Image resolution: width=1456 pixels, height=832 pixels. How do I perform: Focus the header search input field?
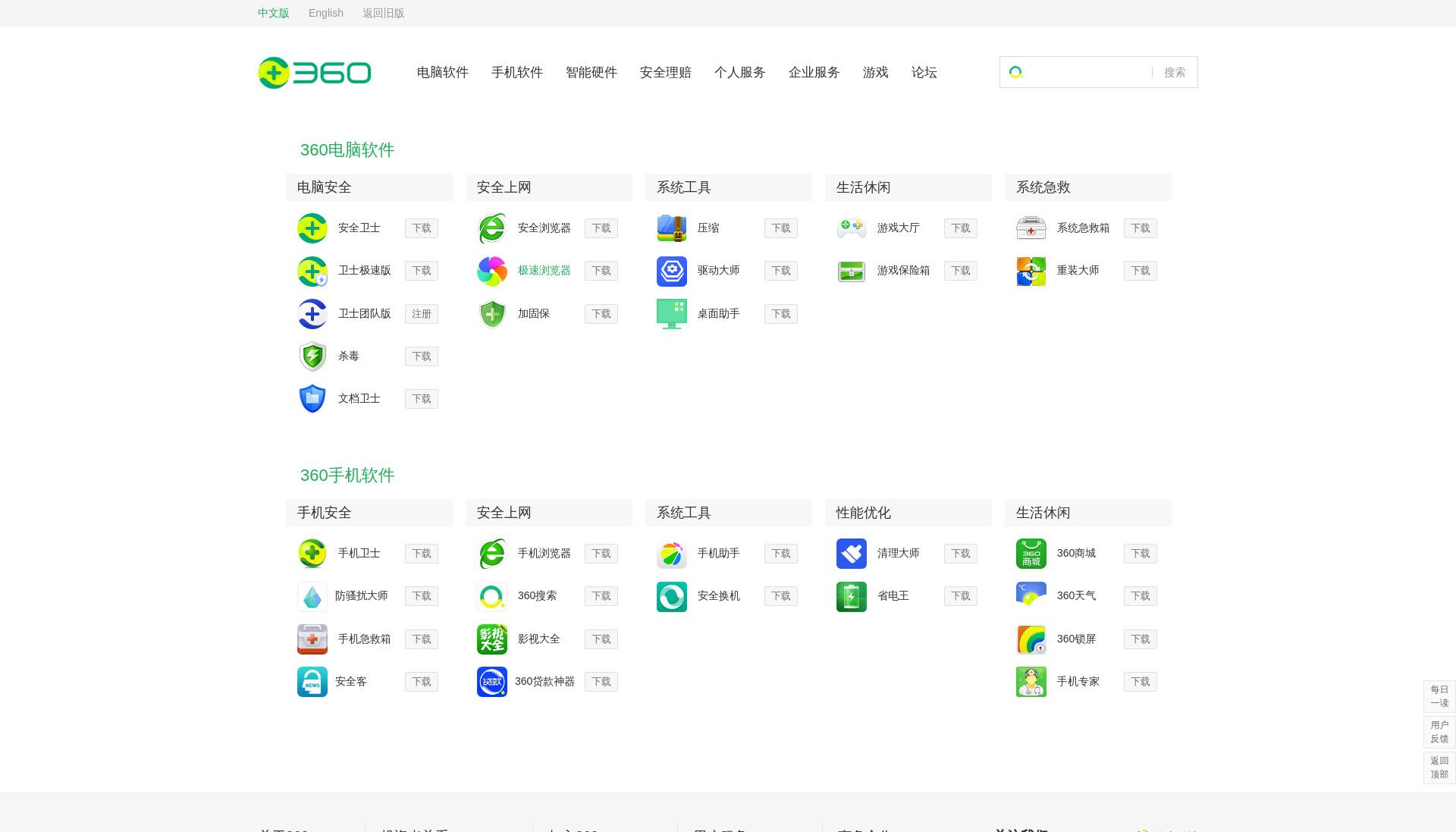point(1089,72)
